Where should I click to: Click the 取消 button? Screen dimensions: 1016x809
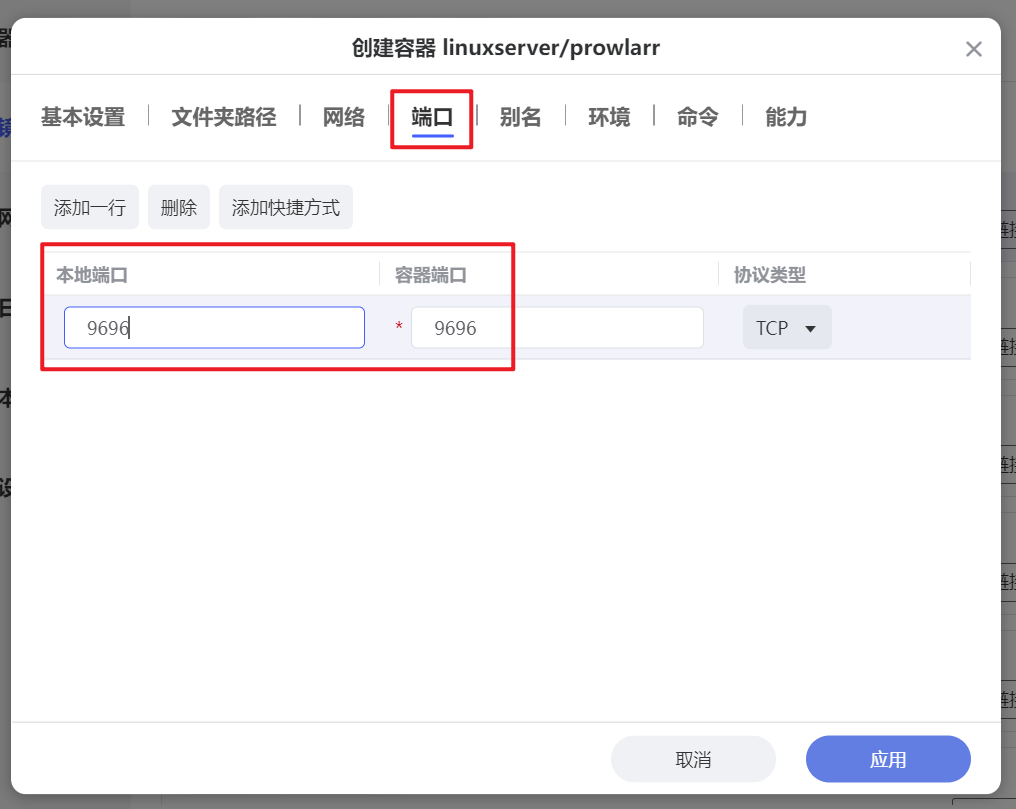point(693,759)
